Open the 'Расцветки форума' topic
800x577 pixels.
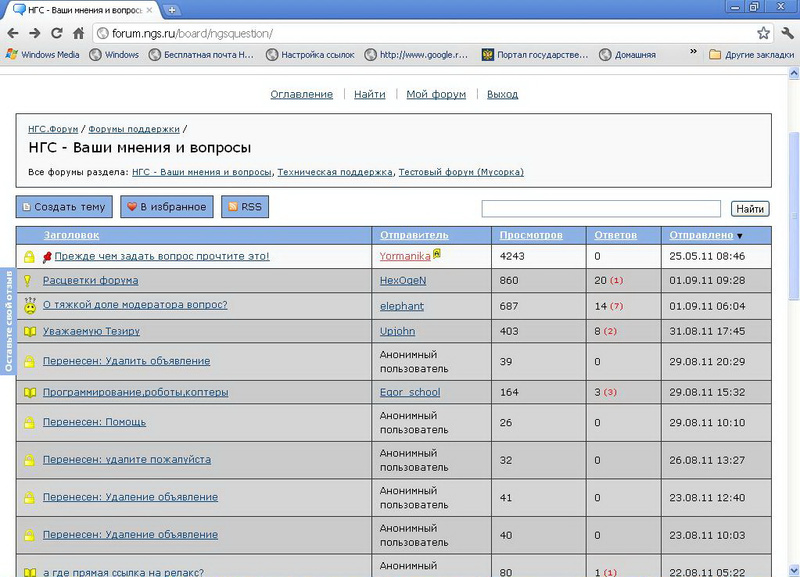[x=90, y=281]
